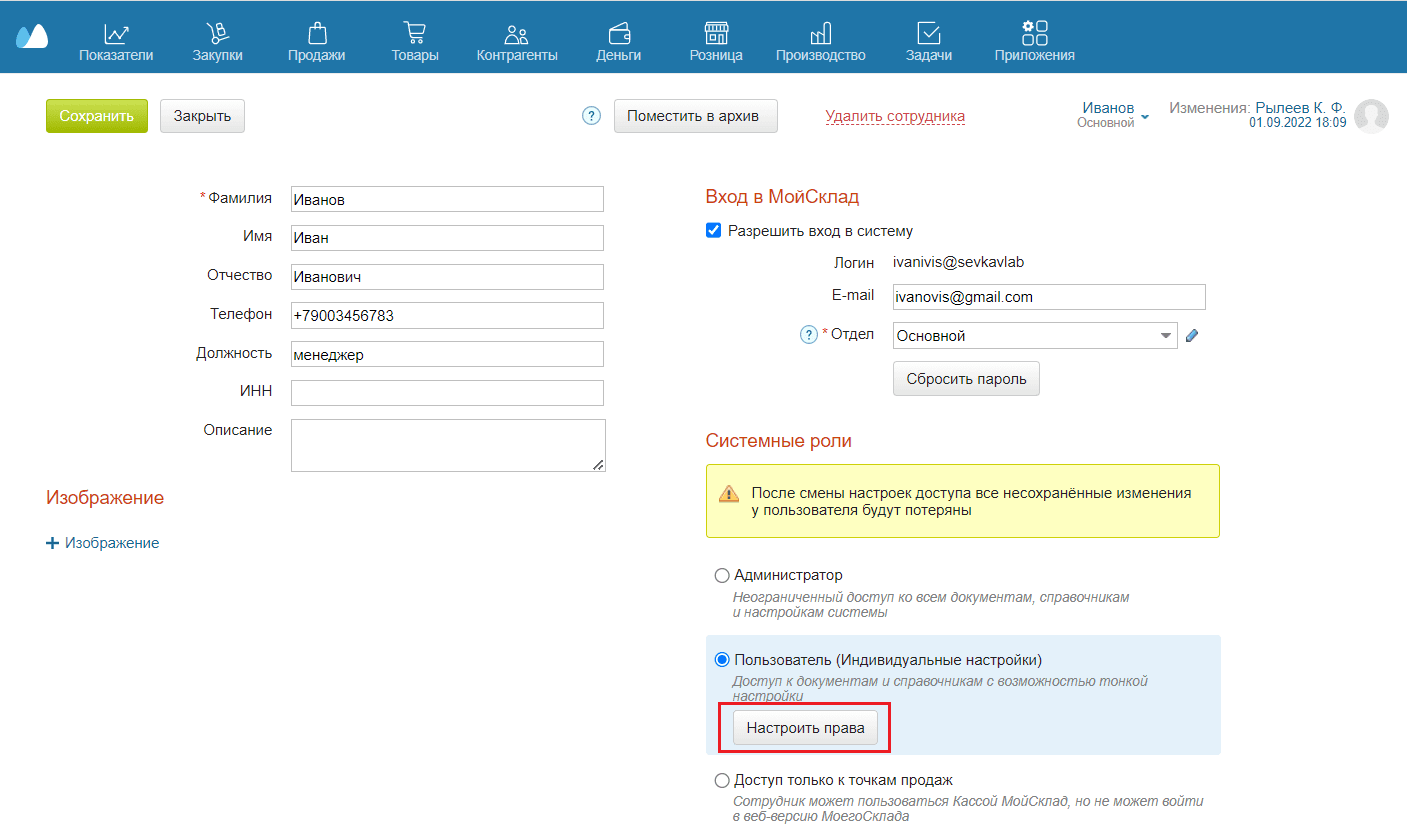Open the Иванов account dropdown menu
1407x839 pixels.
tap(1144, 116)
